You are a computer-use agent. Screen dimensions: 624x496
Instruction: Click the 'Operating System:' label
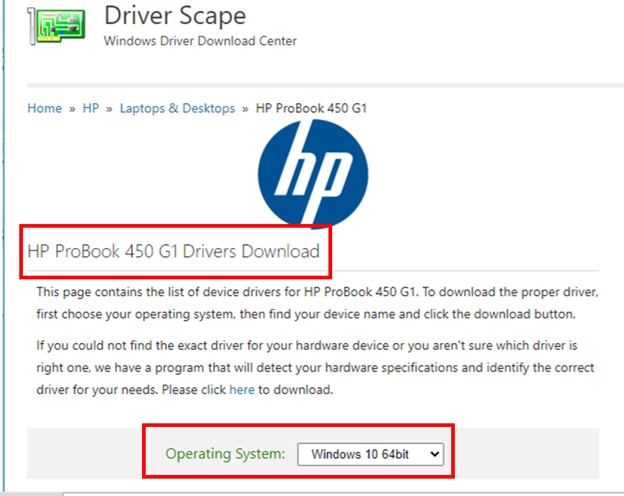click(225, 454)
